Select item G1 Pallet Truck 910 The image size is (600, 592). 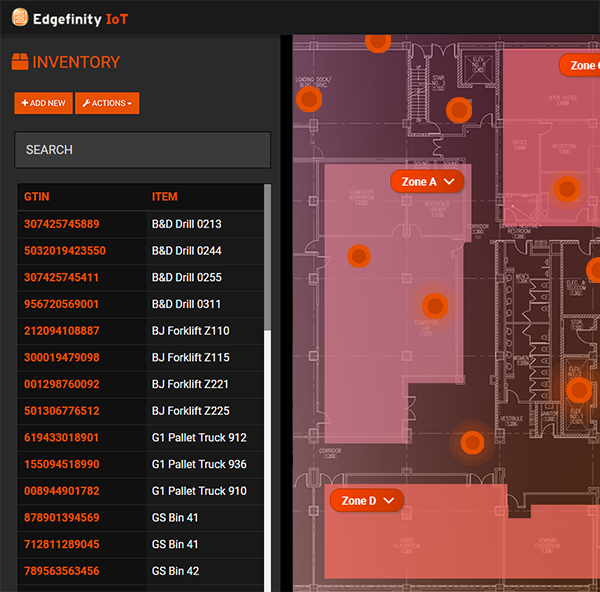[x=199, y=491]
